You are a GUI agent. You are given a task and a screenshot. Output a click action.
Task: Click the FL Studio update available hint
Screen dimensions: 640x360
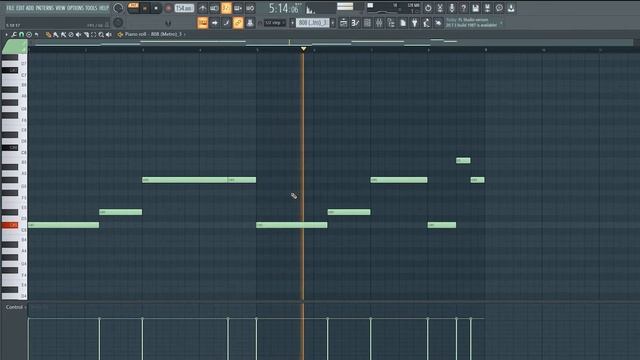tap(471, 22)
